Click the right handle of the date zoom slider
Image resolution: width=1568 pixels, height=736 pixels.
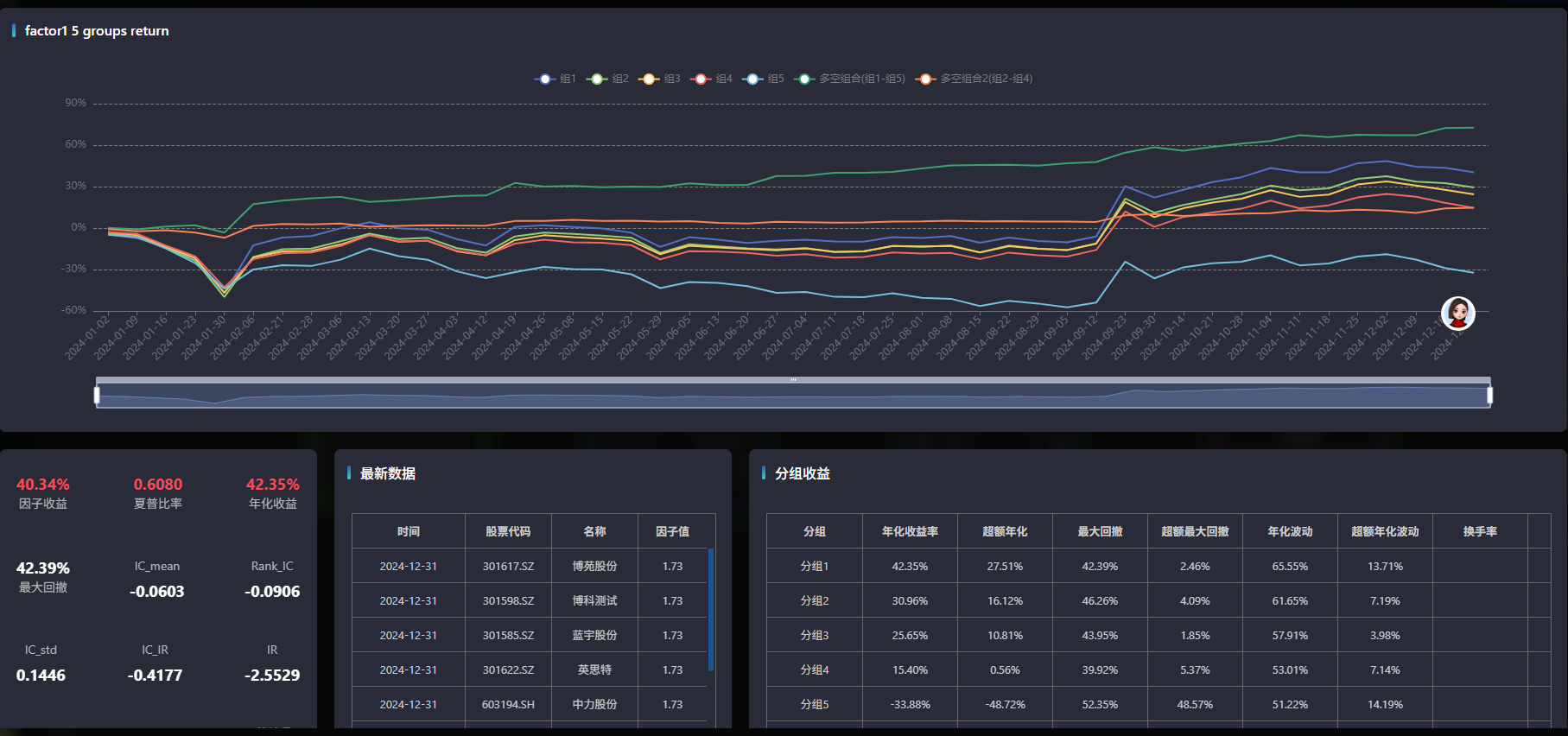[1489, 395]
